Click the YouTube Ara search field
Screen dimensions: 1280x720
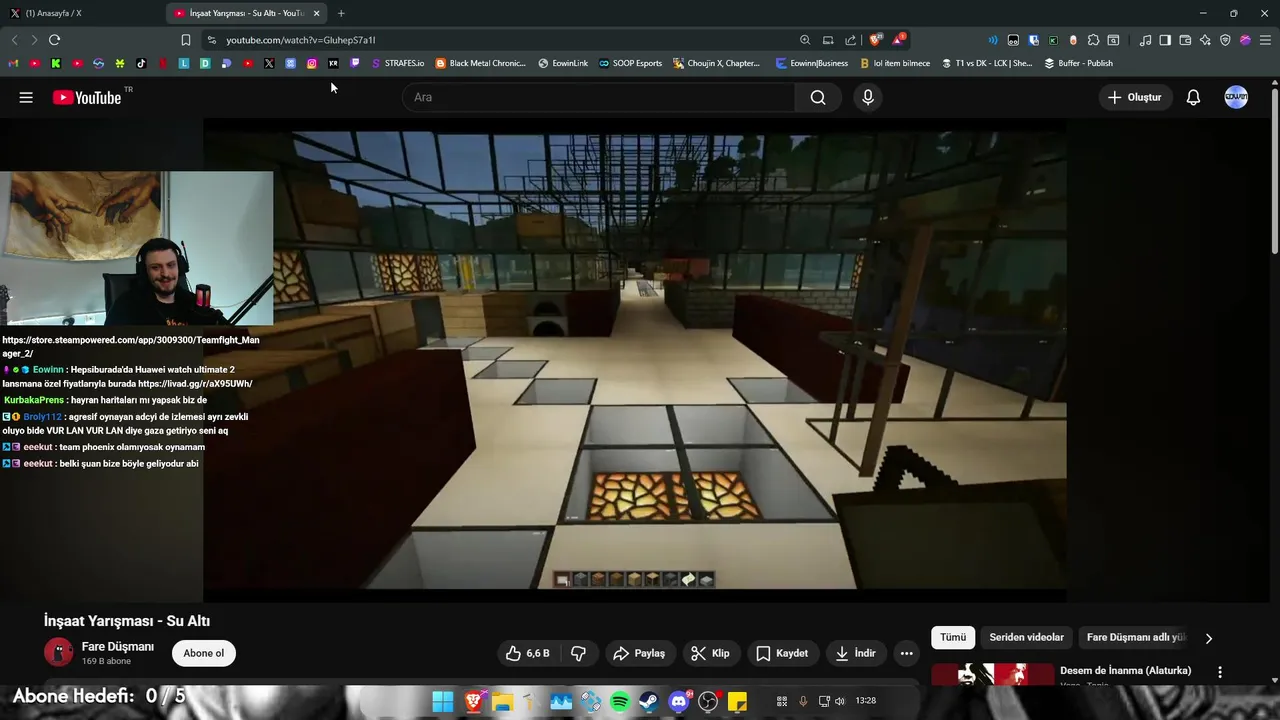pyautogui.click(x=599, y=97)
